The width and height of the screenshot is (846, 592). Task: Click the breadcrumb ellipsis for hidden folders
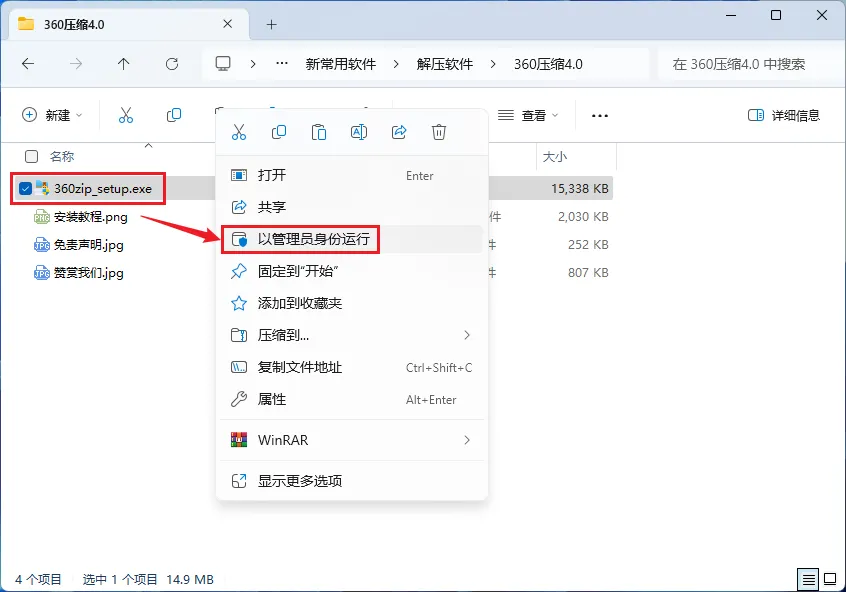282,64
